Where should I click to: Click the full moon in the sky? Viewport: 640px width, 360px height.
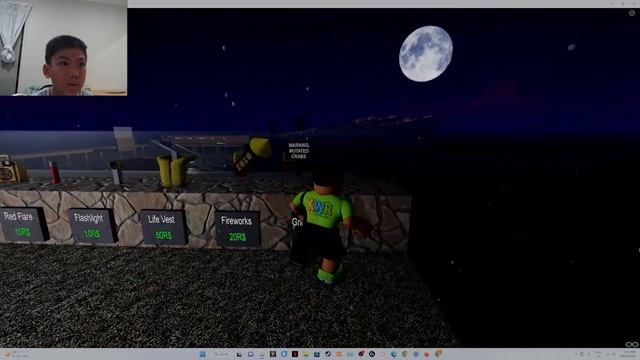[x=426, y=53]
